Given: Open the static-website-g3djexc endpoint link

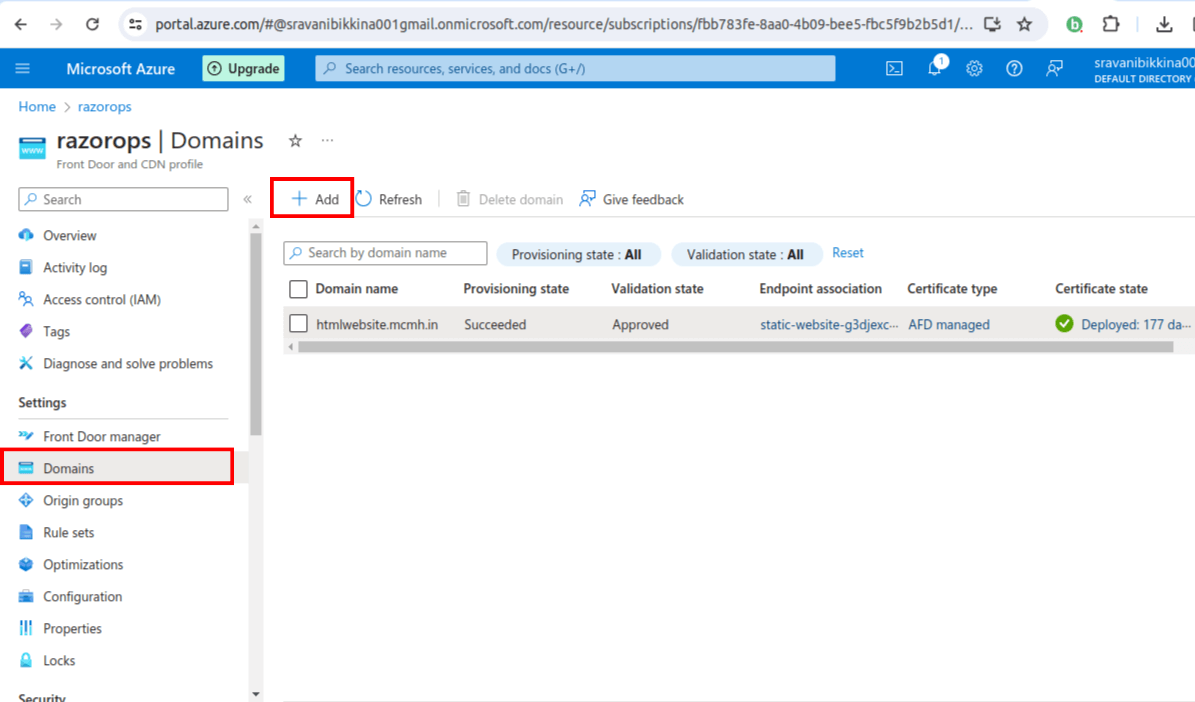Looking at the screenshot, I should (x=820, y=323).
